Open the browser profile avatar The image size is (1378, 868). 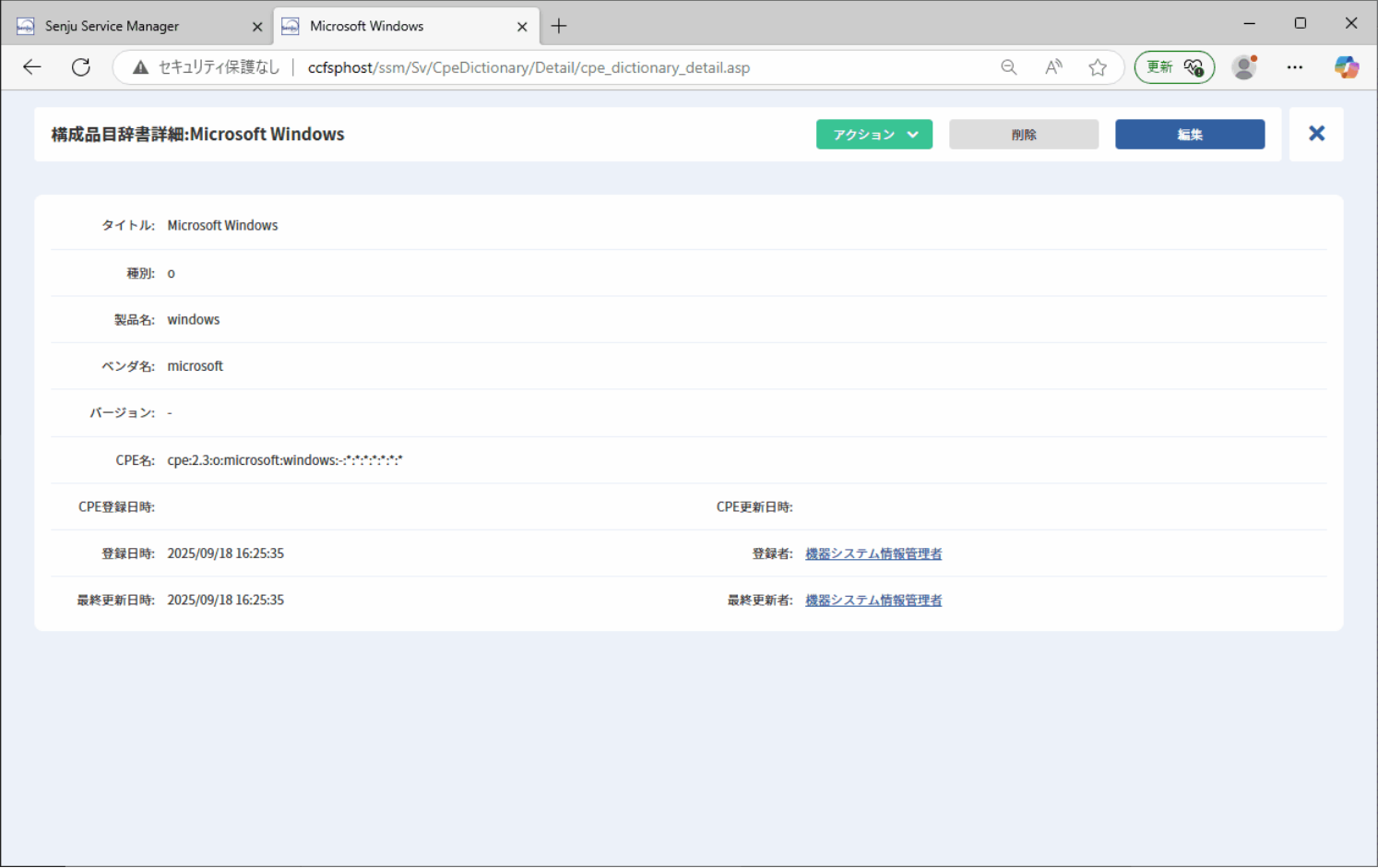[x=1244, y=67]
